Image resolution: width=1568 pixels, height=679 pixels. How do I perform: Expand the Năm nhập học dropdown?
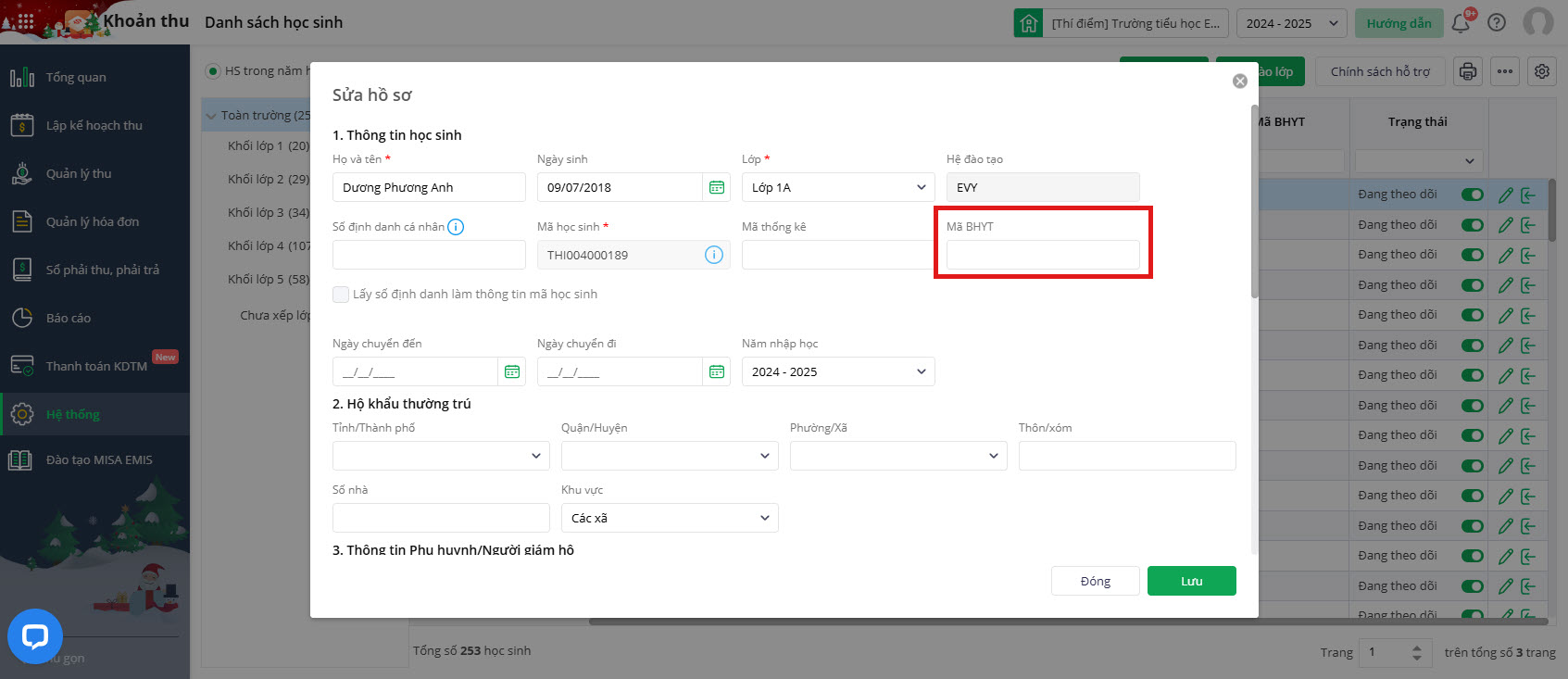click(837, 371)
